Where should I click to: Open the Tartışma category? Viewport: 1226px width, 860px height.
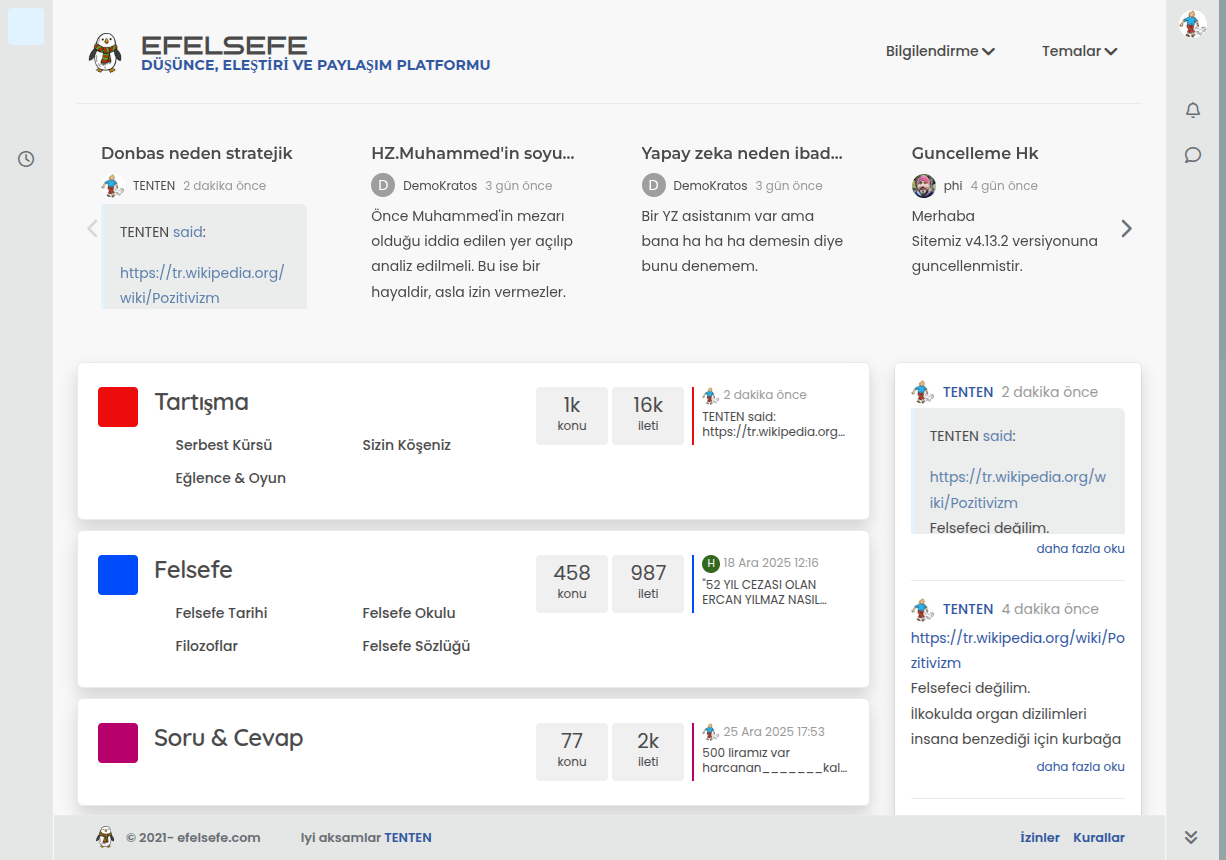tap(201, 402)
